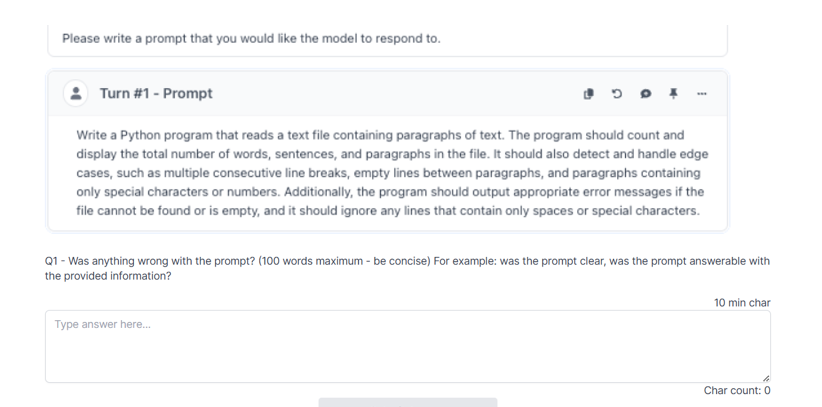Image resolution: width=822 pixels, height=407 pixels.
Task: Copy the Turn #1 prompt text
Action: coord(589,93)
